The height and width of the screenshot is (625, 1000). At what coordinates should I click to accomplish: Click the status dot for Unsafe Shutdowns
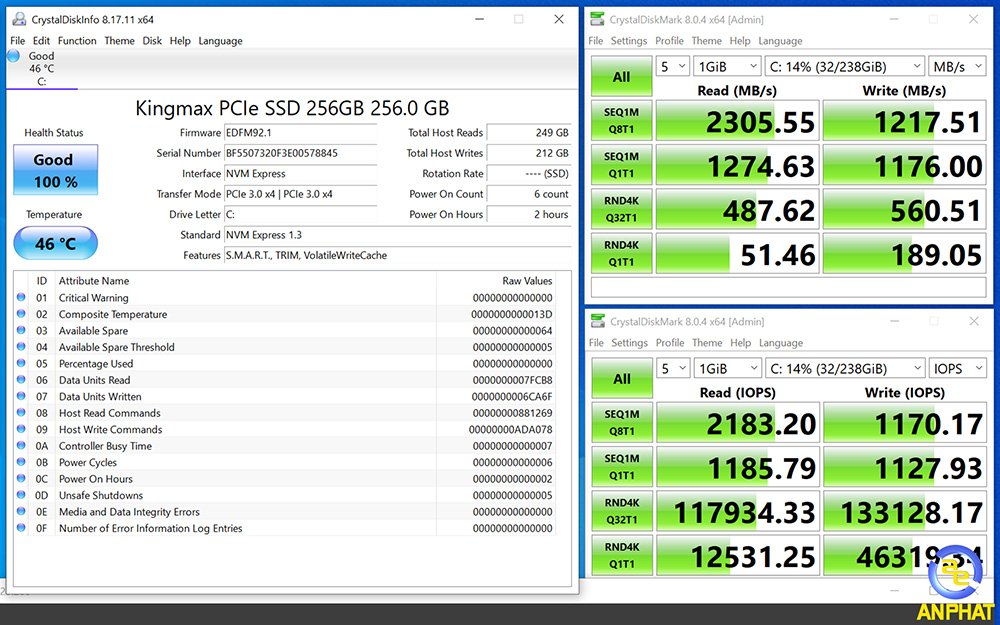click(x=21, y=495)
